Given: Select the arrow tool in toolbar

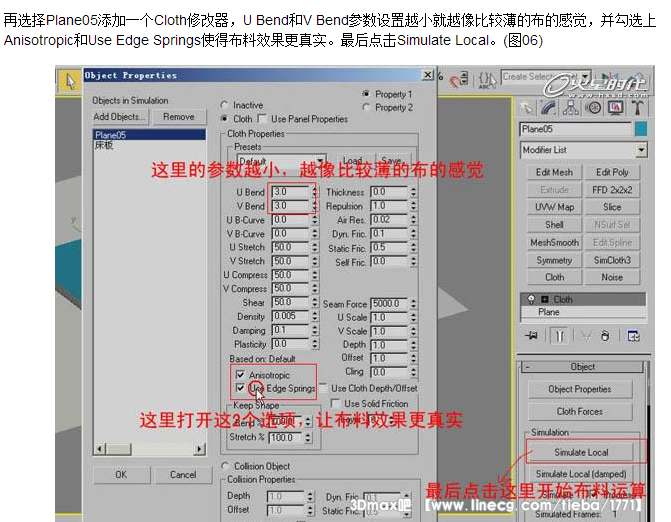Looking at the screenshot, I should coord(69,81).
